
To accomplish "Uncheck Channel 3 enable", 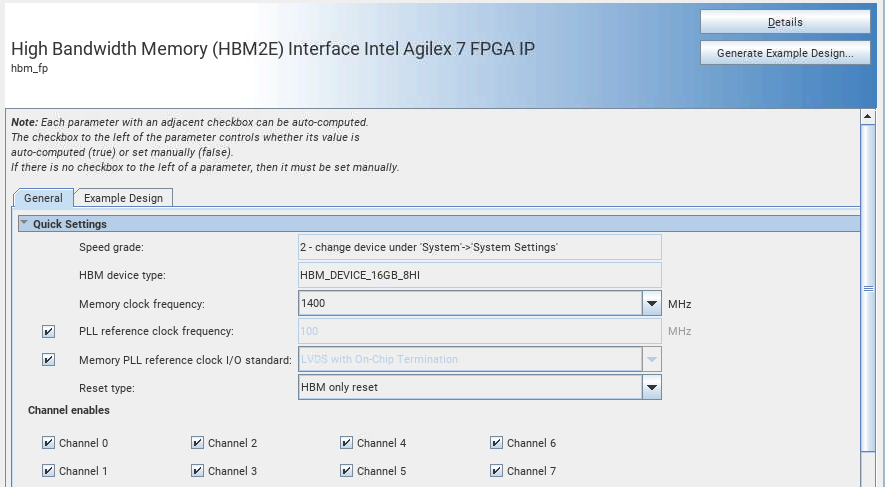I will pos(197,471).
